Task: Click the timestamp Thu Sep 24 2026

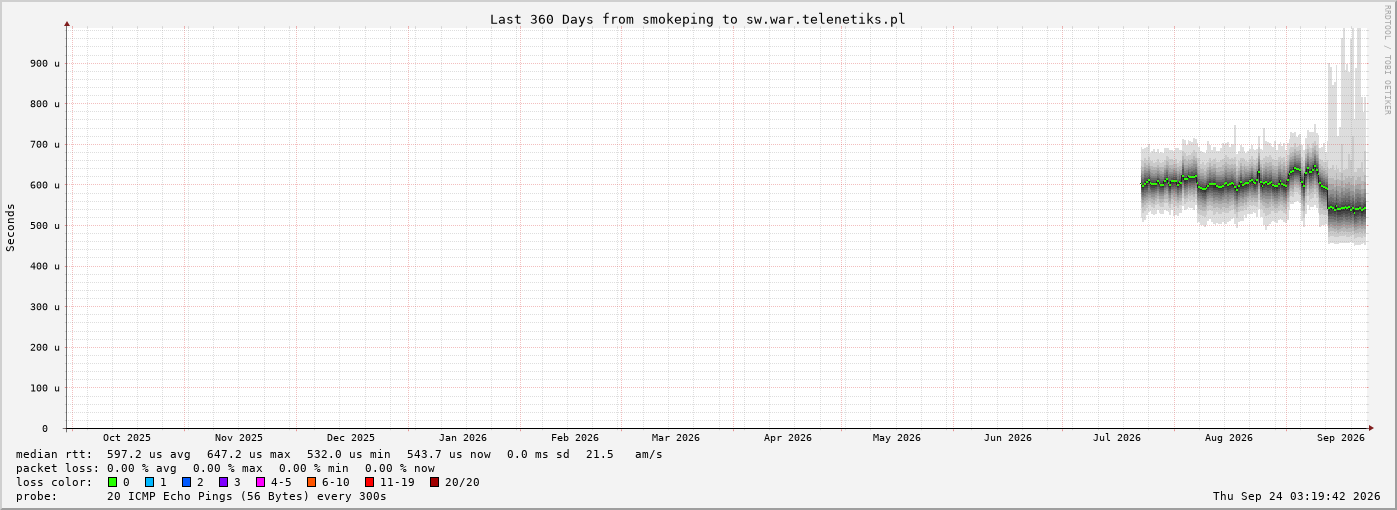Action: [x=1297, y=496]
